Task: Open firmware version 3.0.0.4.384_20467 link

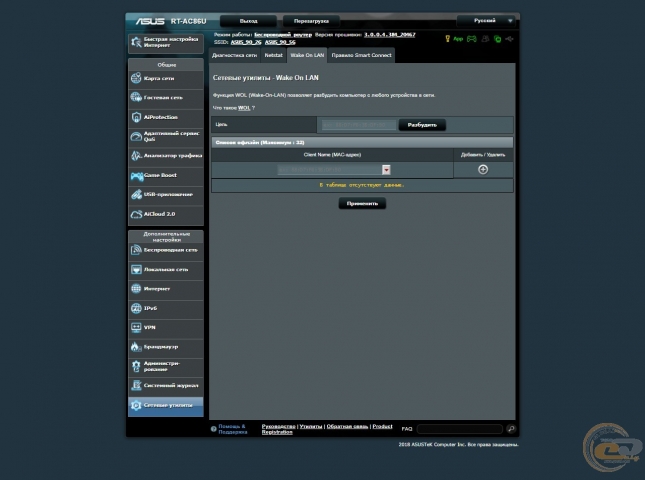Action: pyautogui.click(x=390, y=35)
